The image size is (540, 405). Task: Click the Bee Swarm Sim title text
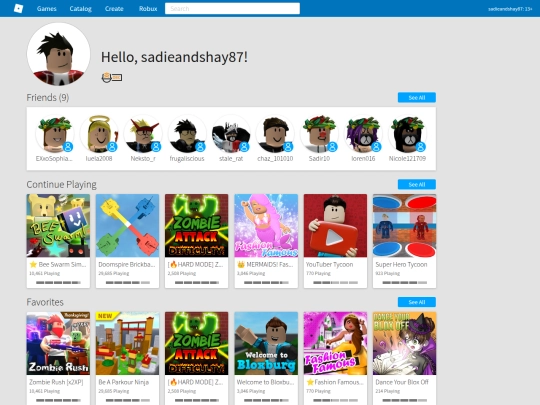tap(58, 264)
